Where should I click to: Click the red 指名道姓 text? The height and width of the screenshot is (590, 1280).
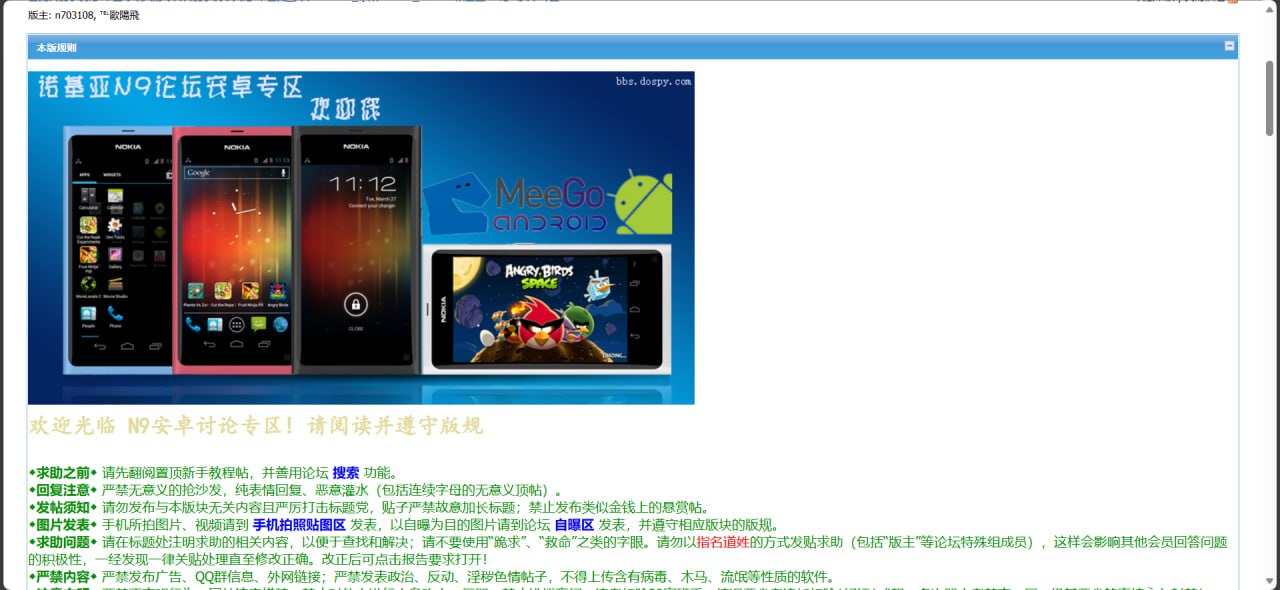pyautogui.click(x=723, y=542)
